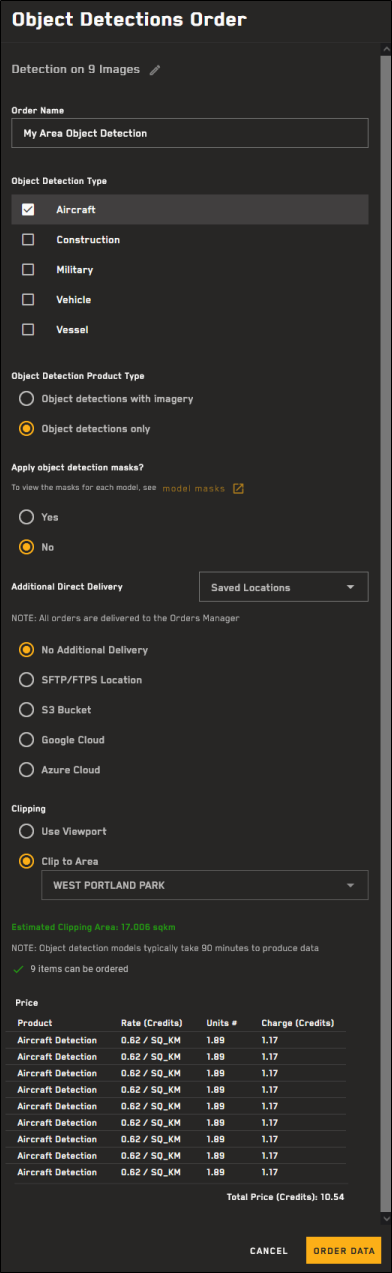Switch clipping to Use Viewport
Screen dimensions: 392x1273
click(27, 831)
